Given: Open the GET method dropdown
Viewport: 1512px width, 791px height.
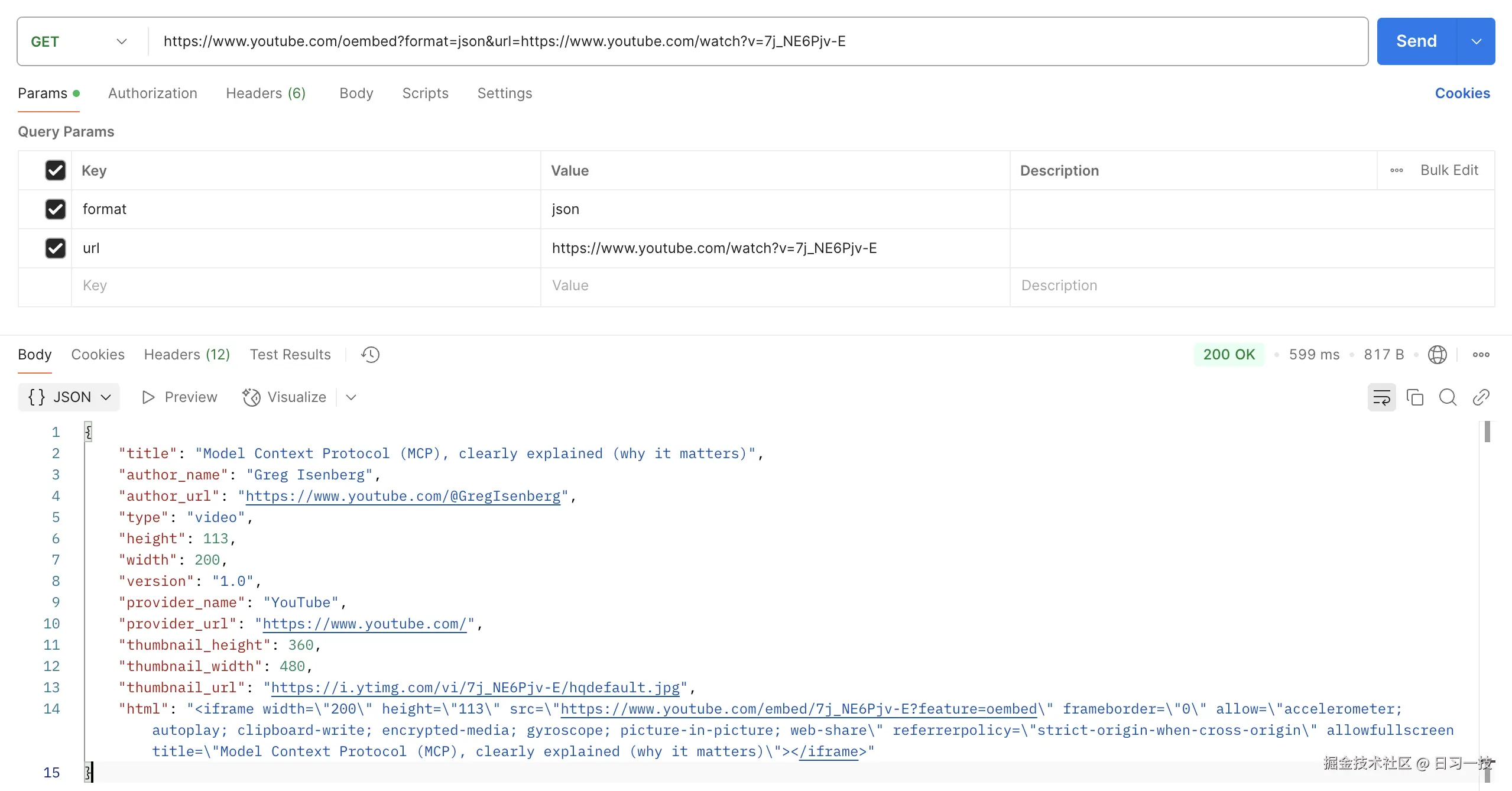Looking at the screenshot, I should (80, 41).
